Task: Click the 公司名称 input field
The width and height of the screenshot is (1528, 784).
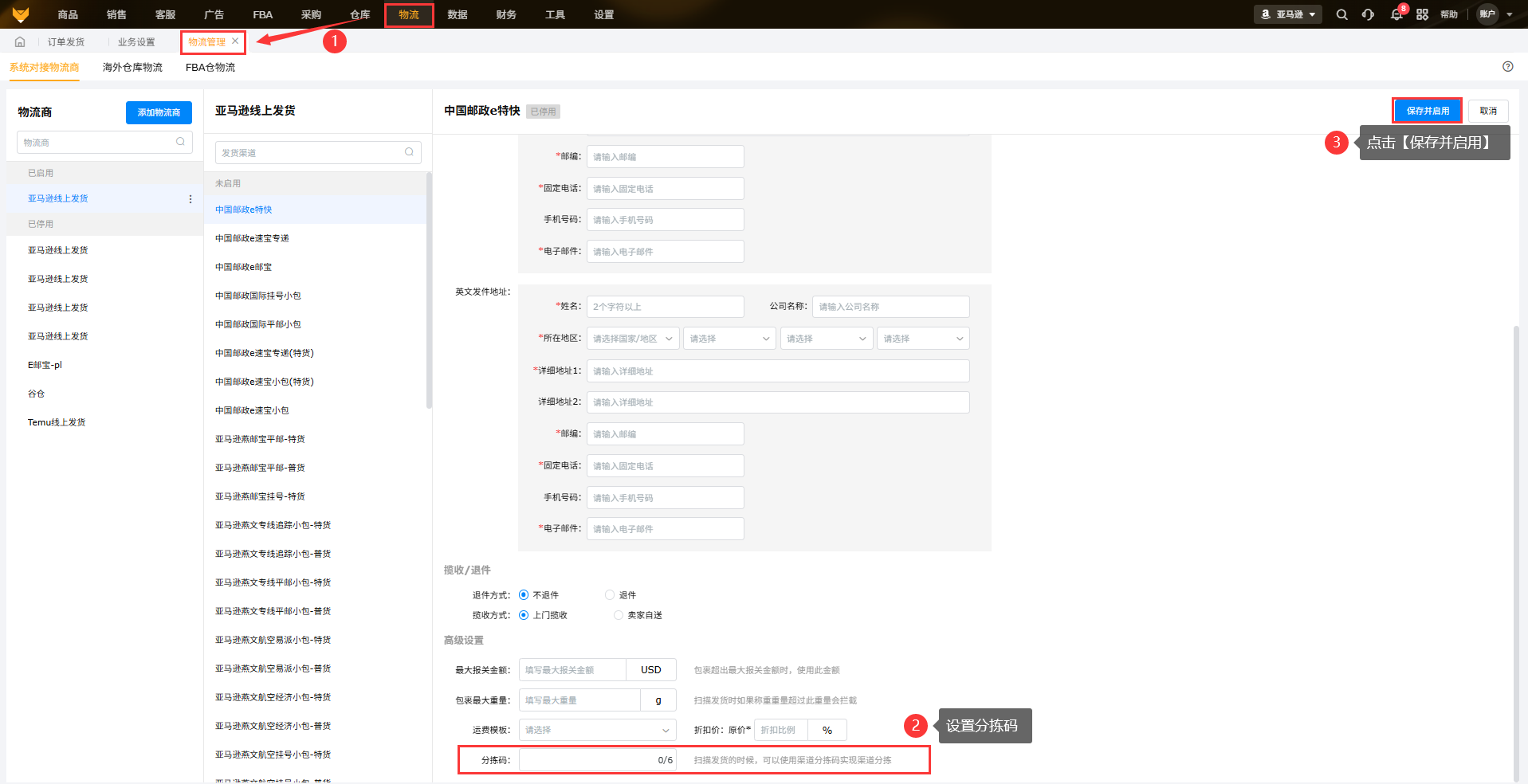Action: (x=891, y=307)
